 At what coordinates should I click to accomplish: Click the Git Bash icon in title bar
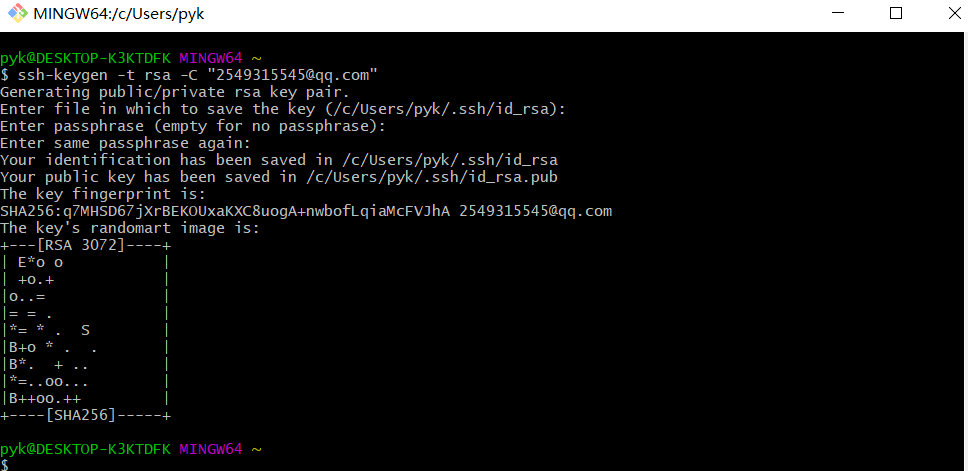[17, 13]
